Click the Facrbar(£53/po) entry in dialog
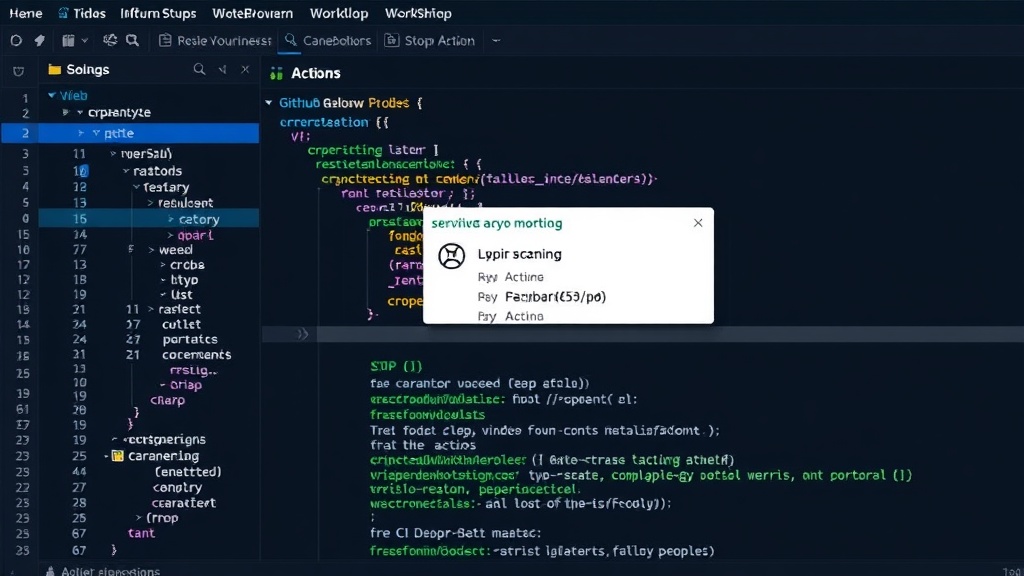This screenshot has height=576, width=1024. pyautogui.click(x=555, y=296)
